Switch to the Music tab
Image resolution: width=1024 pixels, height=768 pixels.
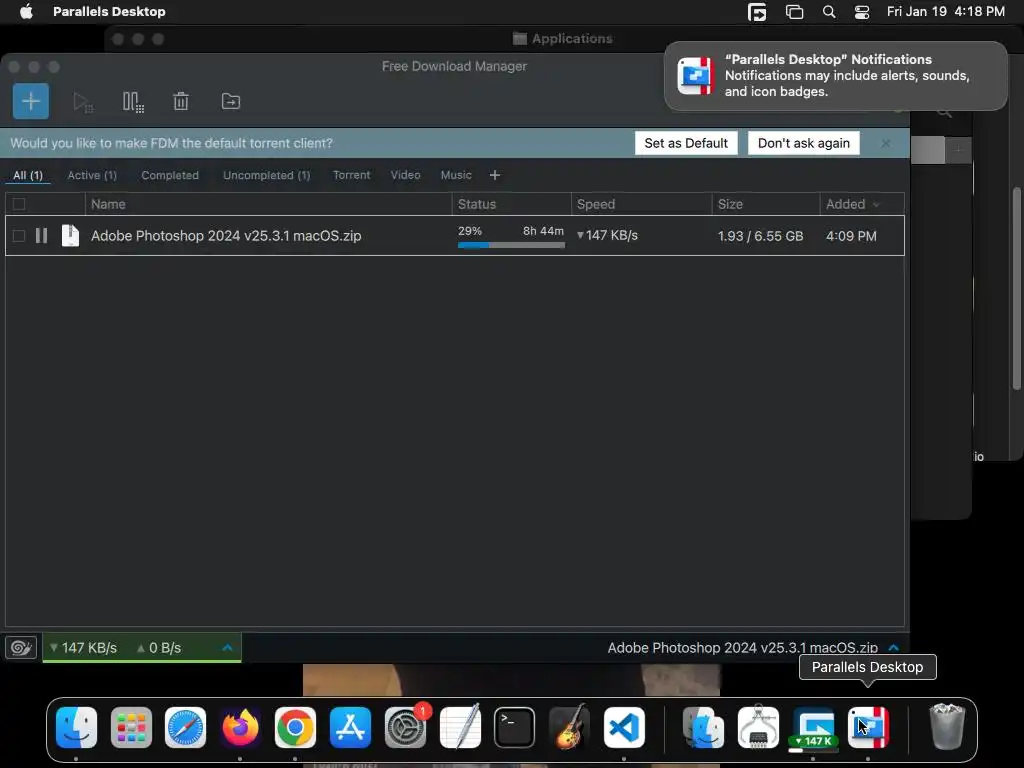click(456, 175)
